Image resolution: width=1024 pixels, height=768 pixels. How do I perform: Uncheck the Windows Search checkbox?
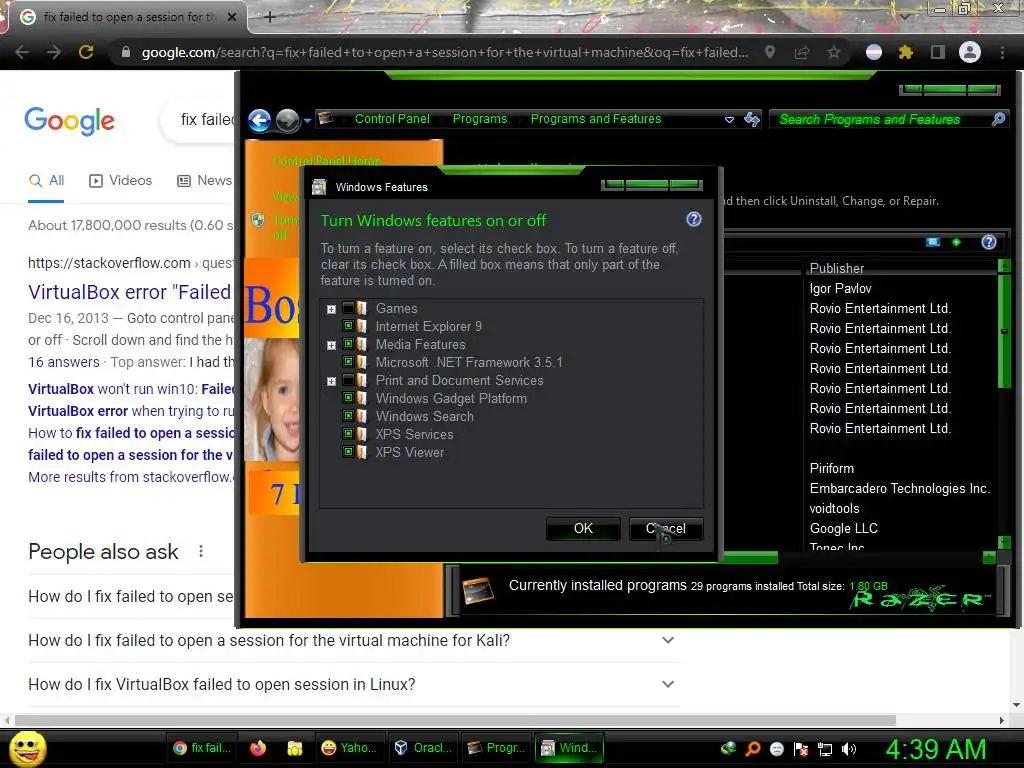(x=348, y=416)
